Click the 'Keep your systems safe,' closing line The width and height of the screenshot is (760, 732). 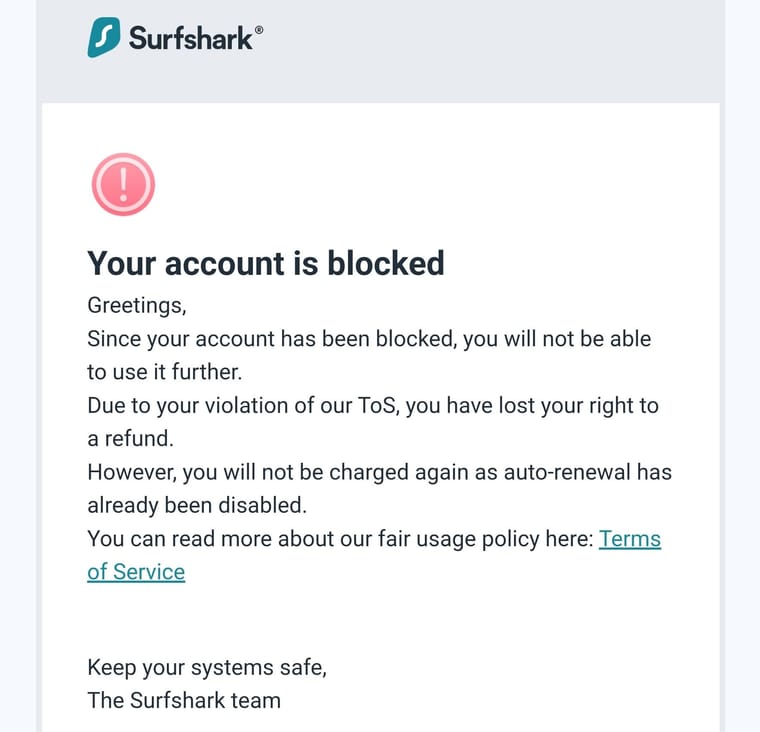coord(207,668)
